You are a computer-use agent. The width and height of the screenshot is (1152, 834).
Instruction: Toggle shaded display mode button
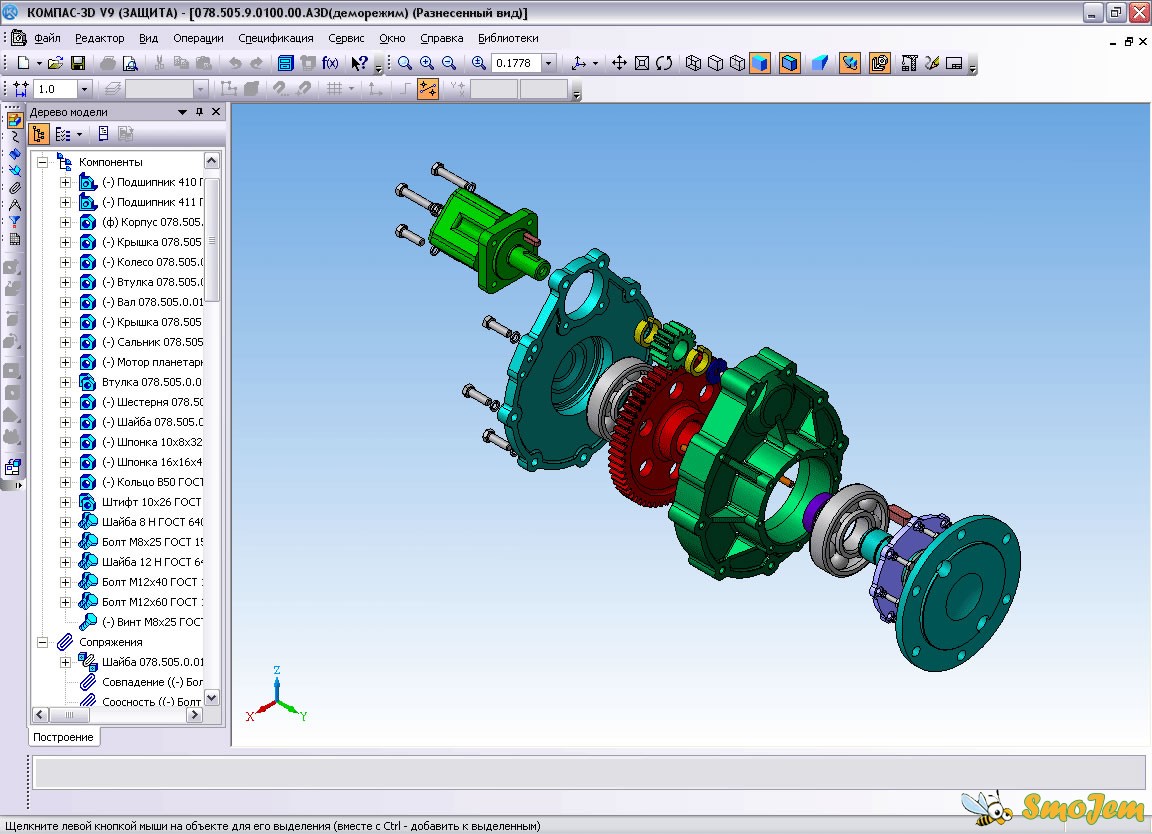click(x=760, y=63)
